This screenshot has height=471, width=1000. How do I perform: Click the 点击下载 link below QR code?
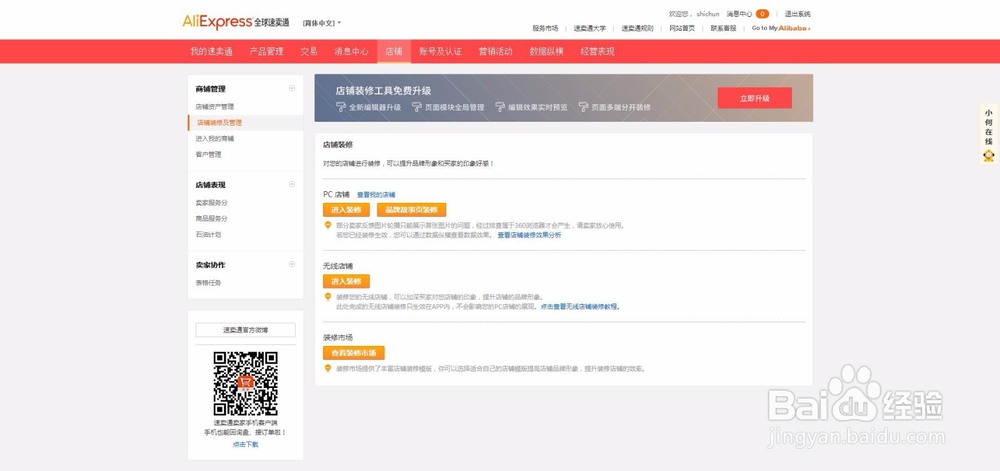pyautogui.click(x=246, y=444)
